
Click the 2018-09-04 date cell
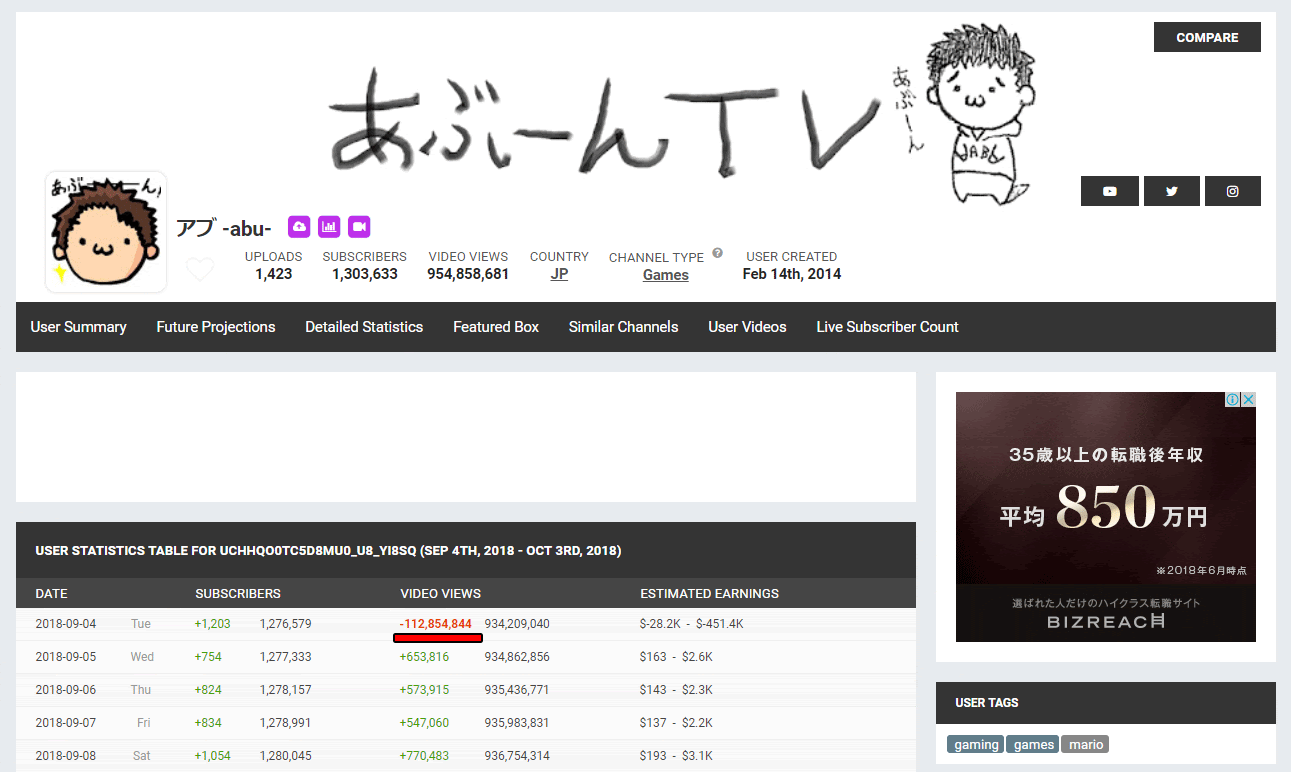coord(66,624)
